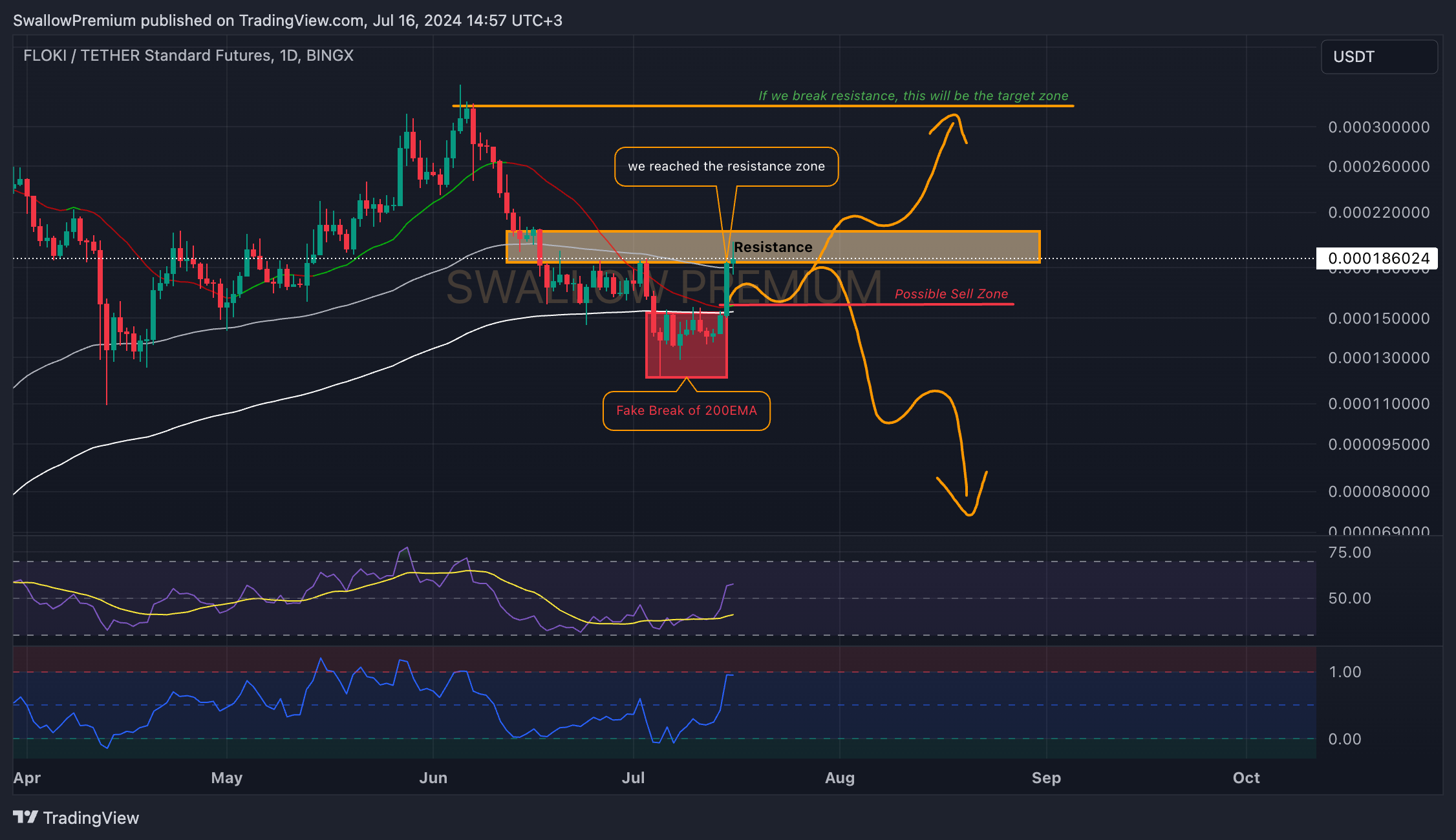Click the Aug time axis label
The width and height of the screenshot is (1456, 840).
(x=840, y=778)
